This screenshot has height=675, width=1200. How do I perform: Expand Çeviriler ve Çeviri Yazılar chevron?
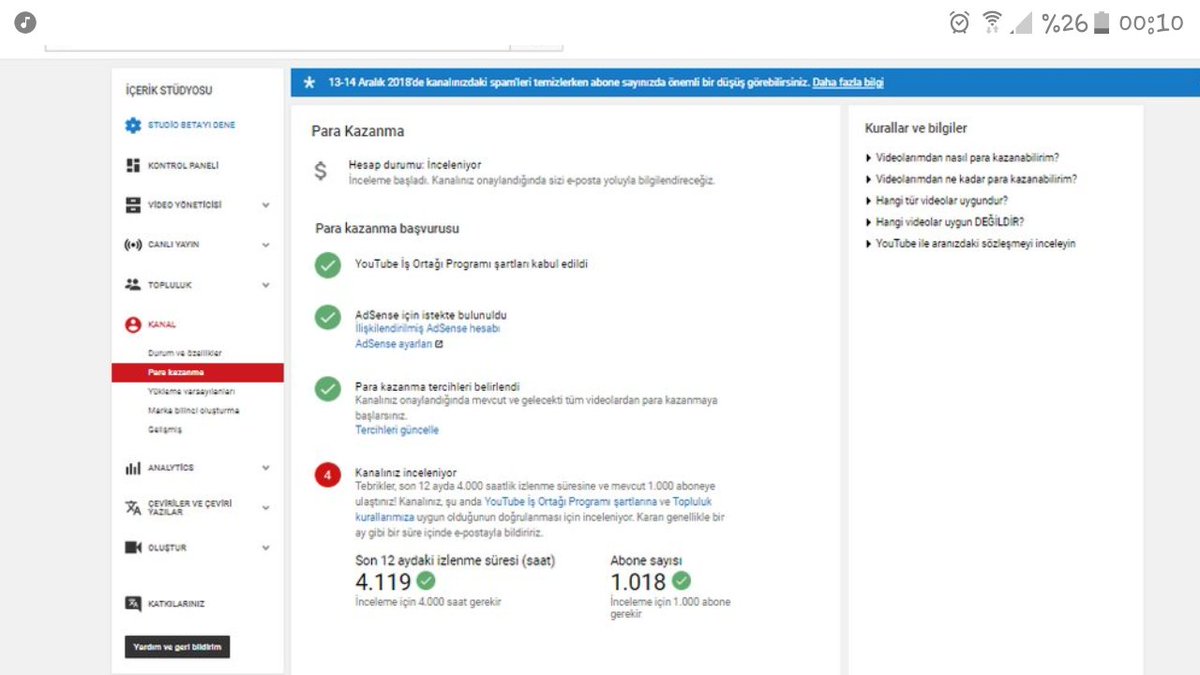(x=266, y=508)
